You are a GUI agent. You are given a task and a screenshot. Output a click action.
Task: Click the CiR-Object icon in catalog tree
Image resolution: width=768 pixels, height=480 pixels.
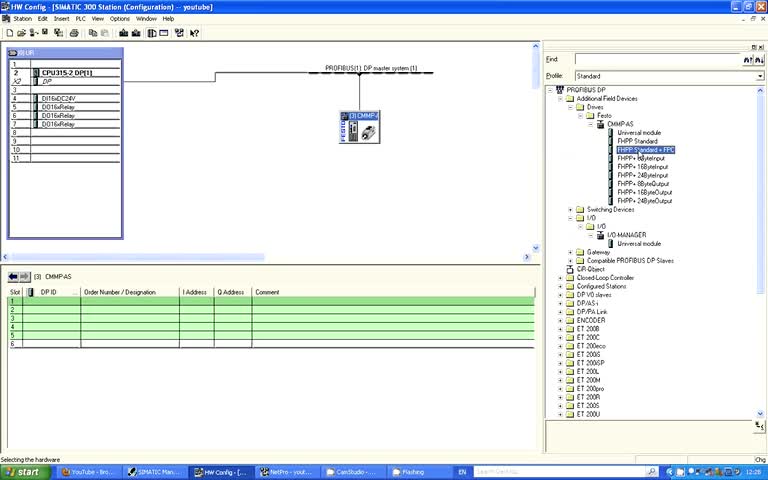click(x=570, y=269)
